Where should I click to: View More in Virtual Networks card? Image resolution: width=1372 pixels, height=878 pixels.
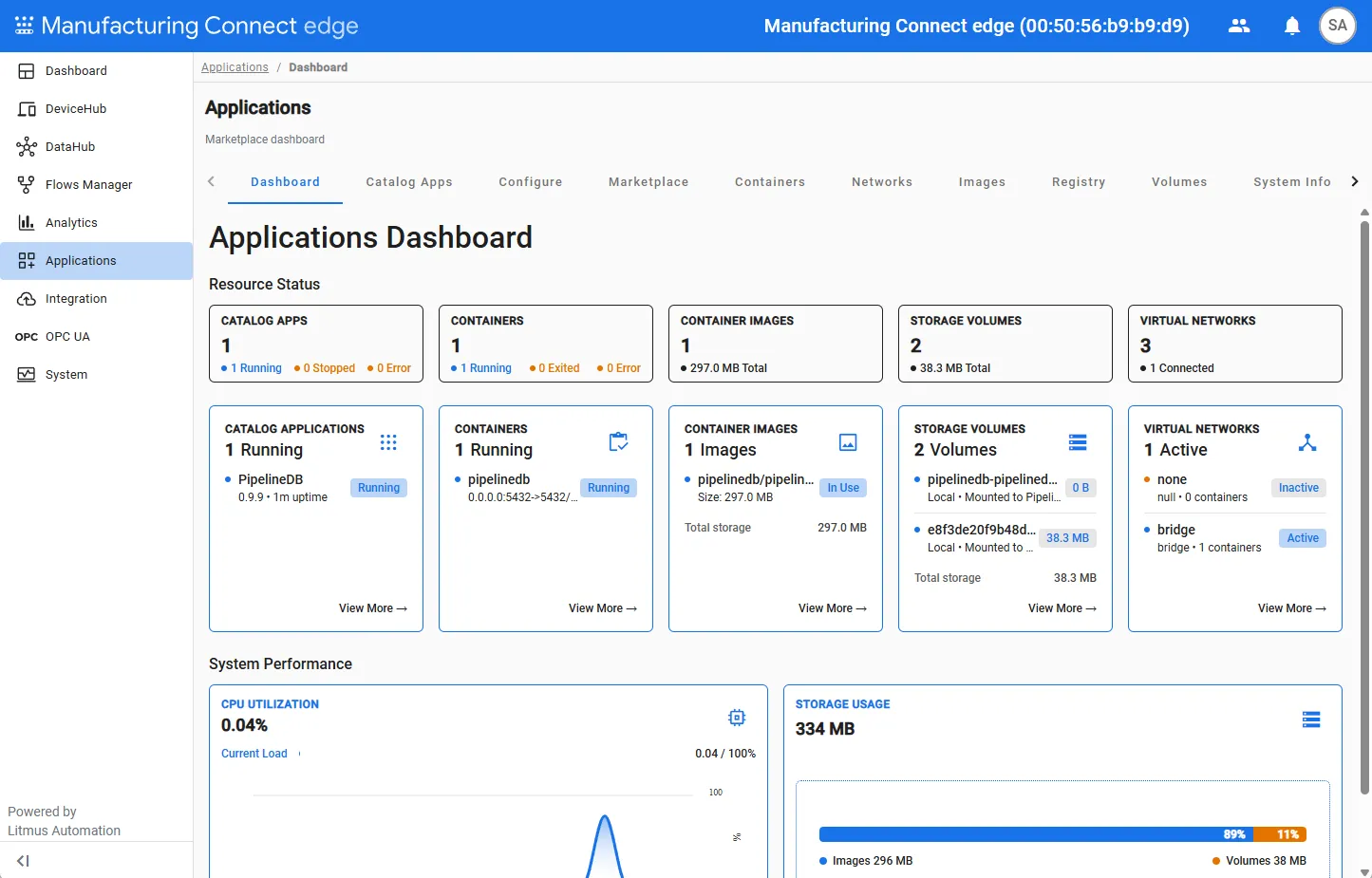coord(1292,608)
